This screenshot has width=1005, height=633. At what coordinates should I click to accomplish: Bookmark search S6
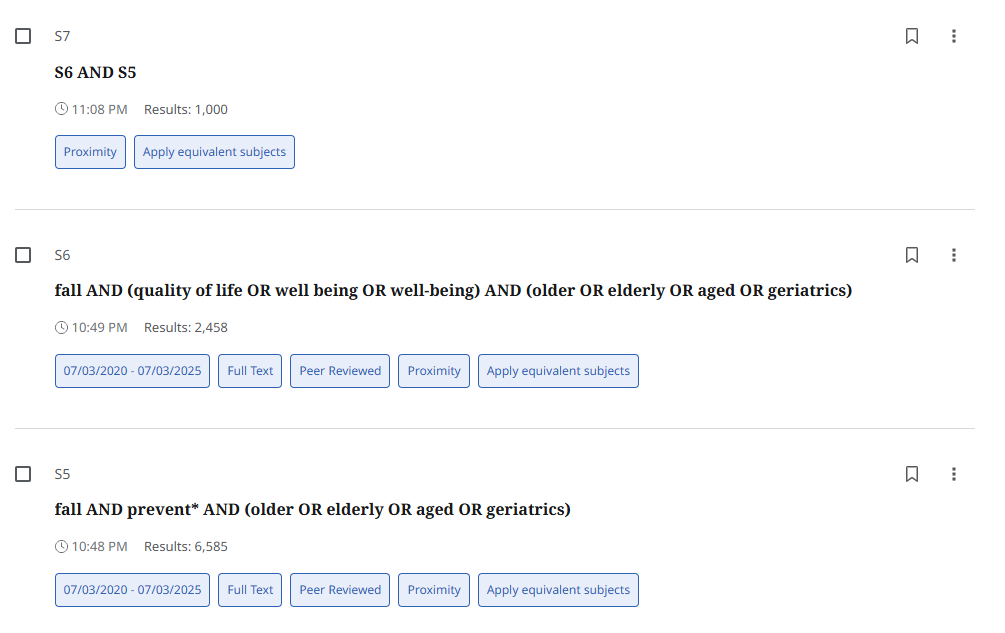(912, 255)
